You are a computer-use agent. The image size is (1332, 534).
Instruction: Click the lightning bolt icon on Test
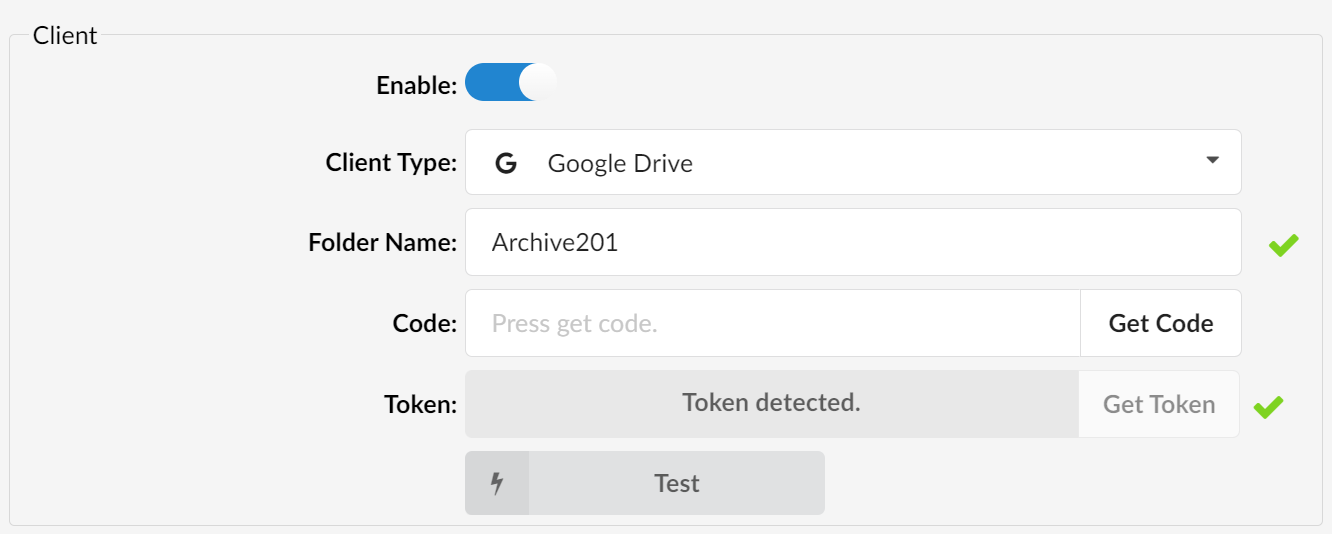point(497,483)
